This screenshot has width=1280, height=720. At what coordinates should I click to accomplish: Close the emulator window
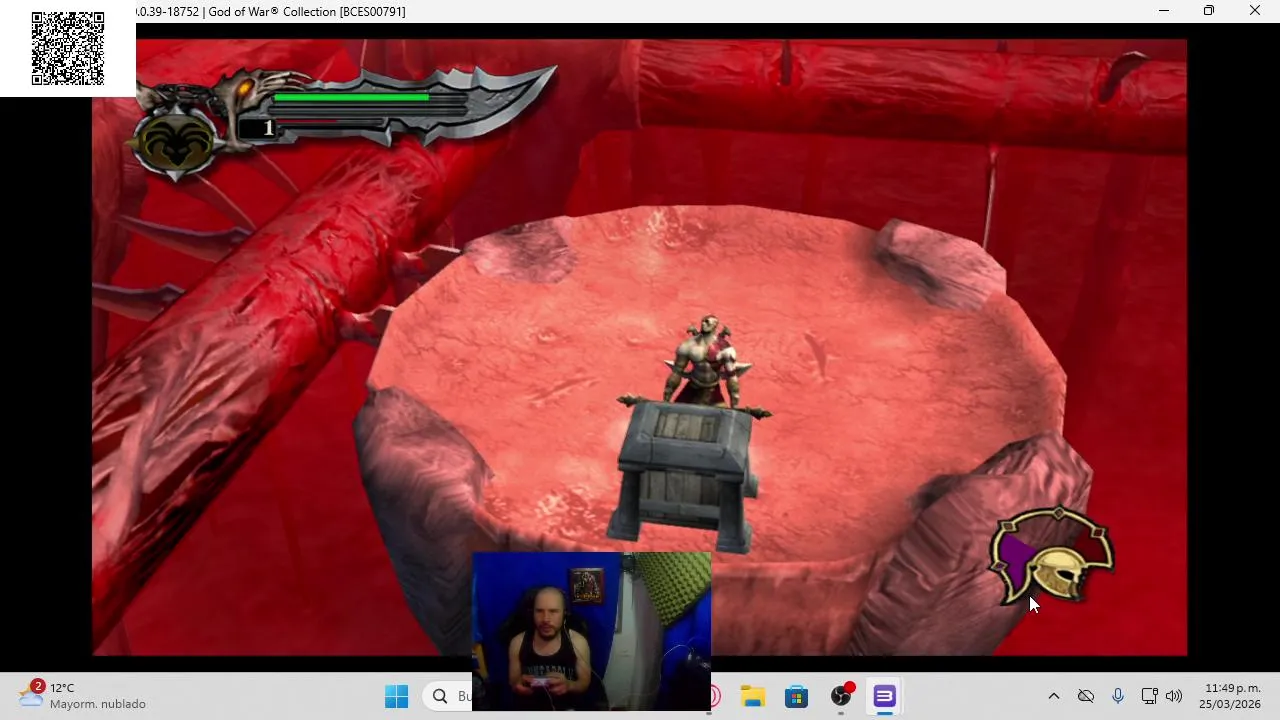click(x=1255, y=11)
